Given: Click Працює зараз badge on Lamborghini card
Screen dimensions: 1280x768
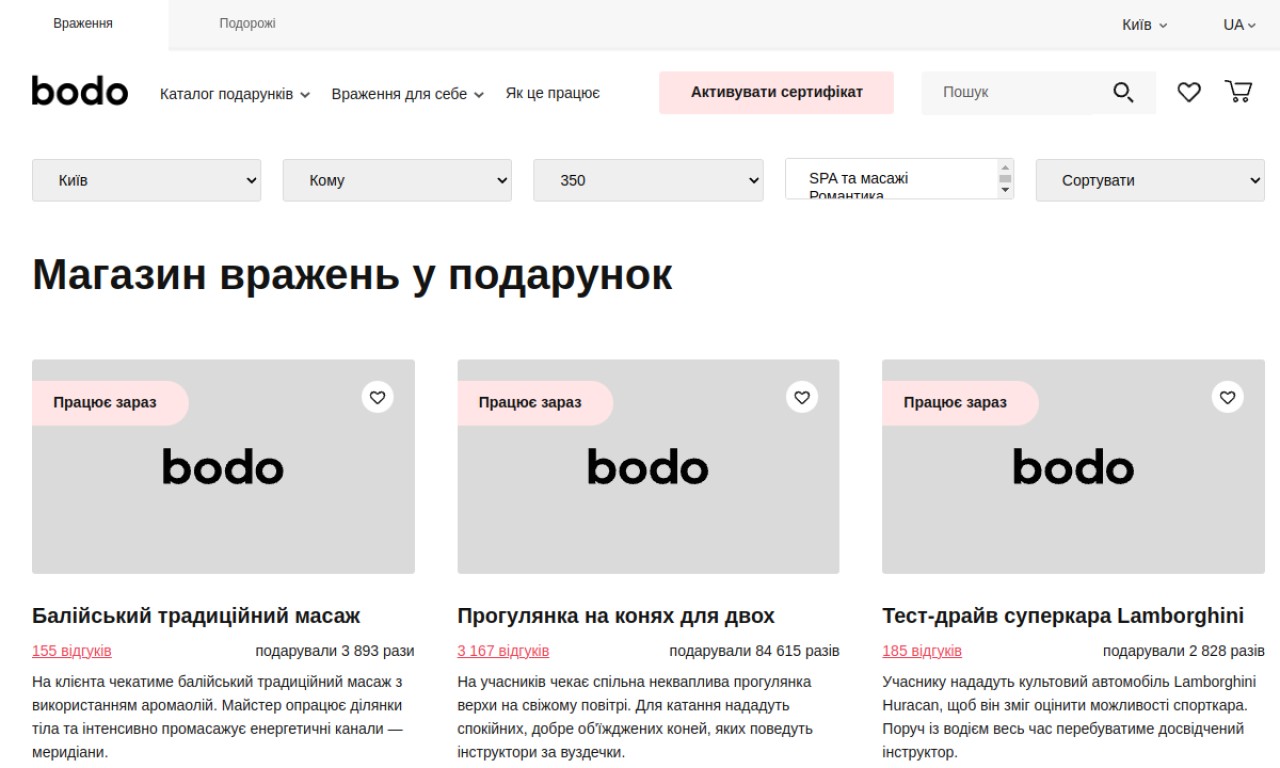Looking at the screenshot, I should point(958,403).
